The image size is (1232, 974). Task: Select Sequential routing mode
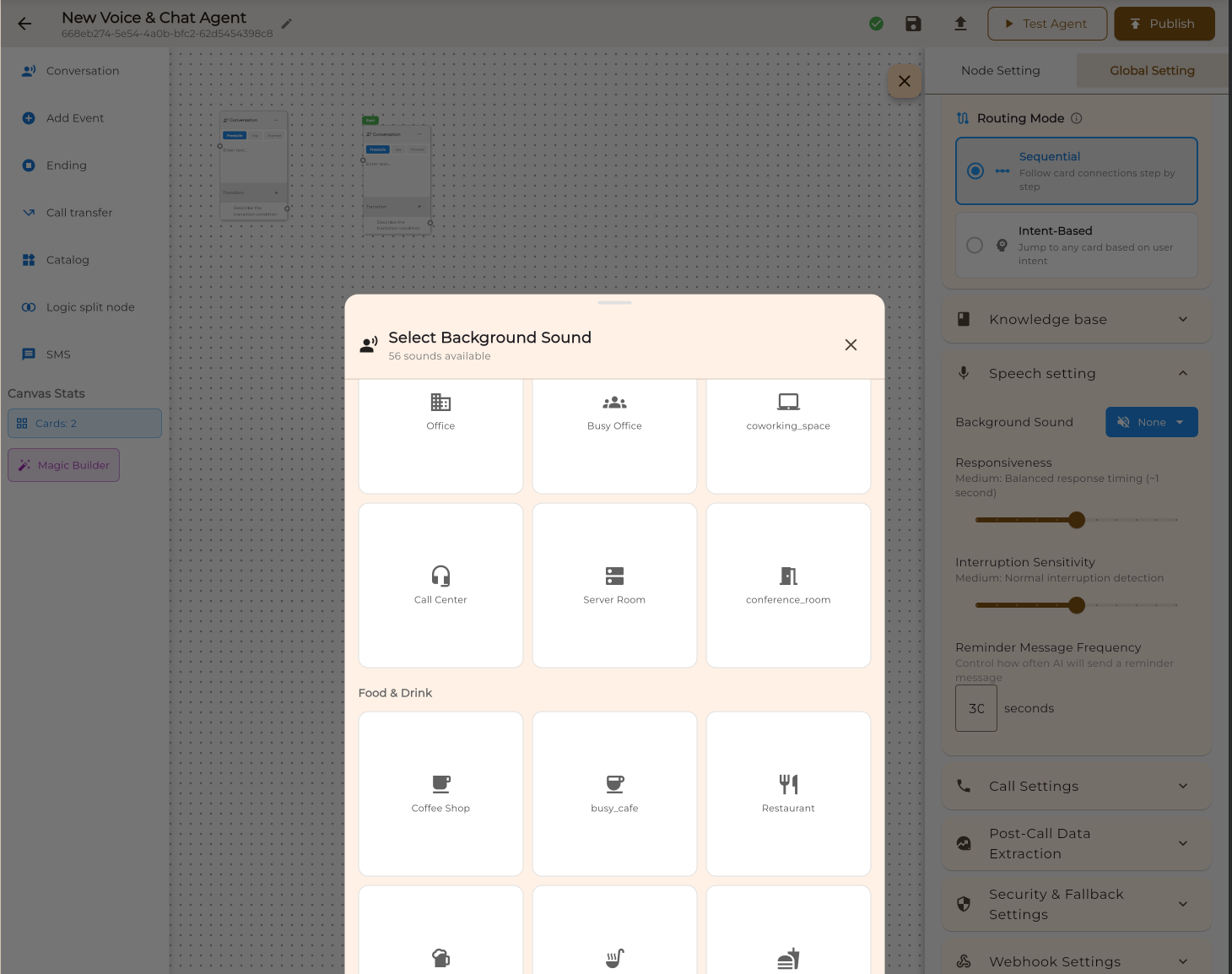(x=1077, y=170)
